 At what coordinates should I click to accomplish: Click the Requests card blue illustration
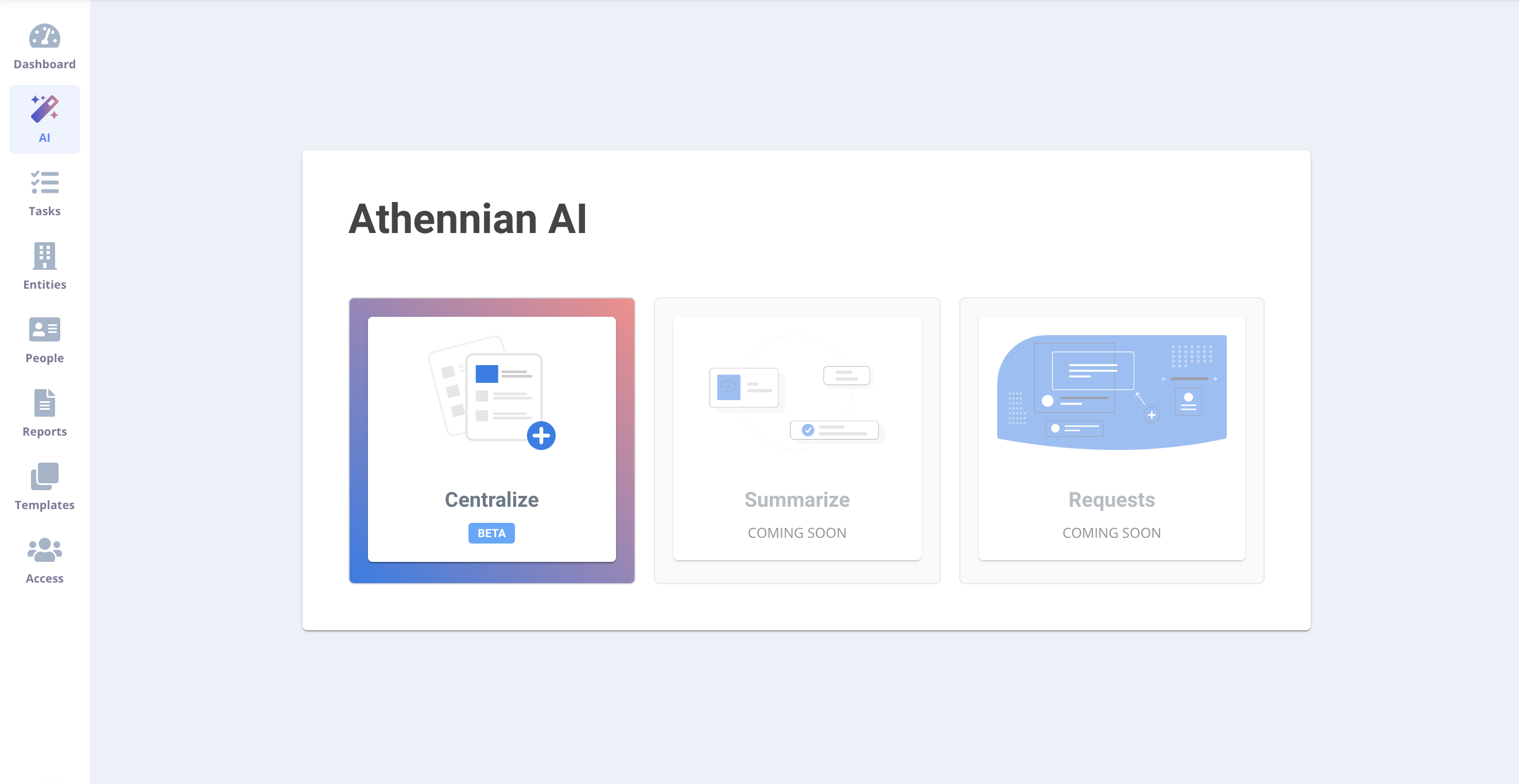pyautogui.click(x=1111, y=393)
